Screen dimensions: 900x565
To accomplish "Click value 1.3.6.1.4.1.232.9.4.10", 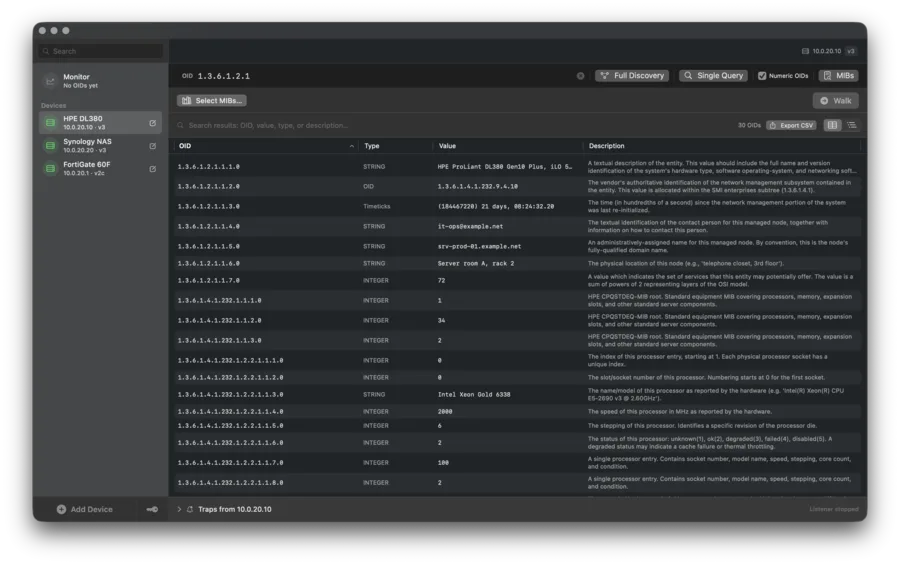I will pyautogui.click(x=478, y=187).
